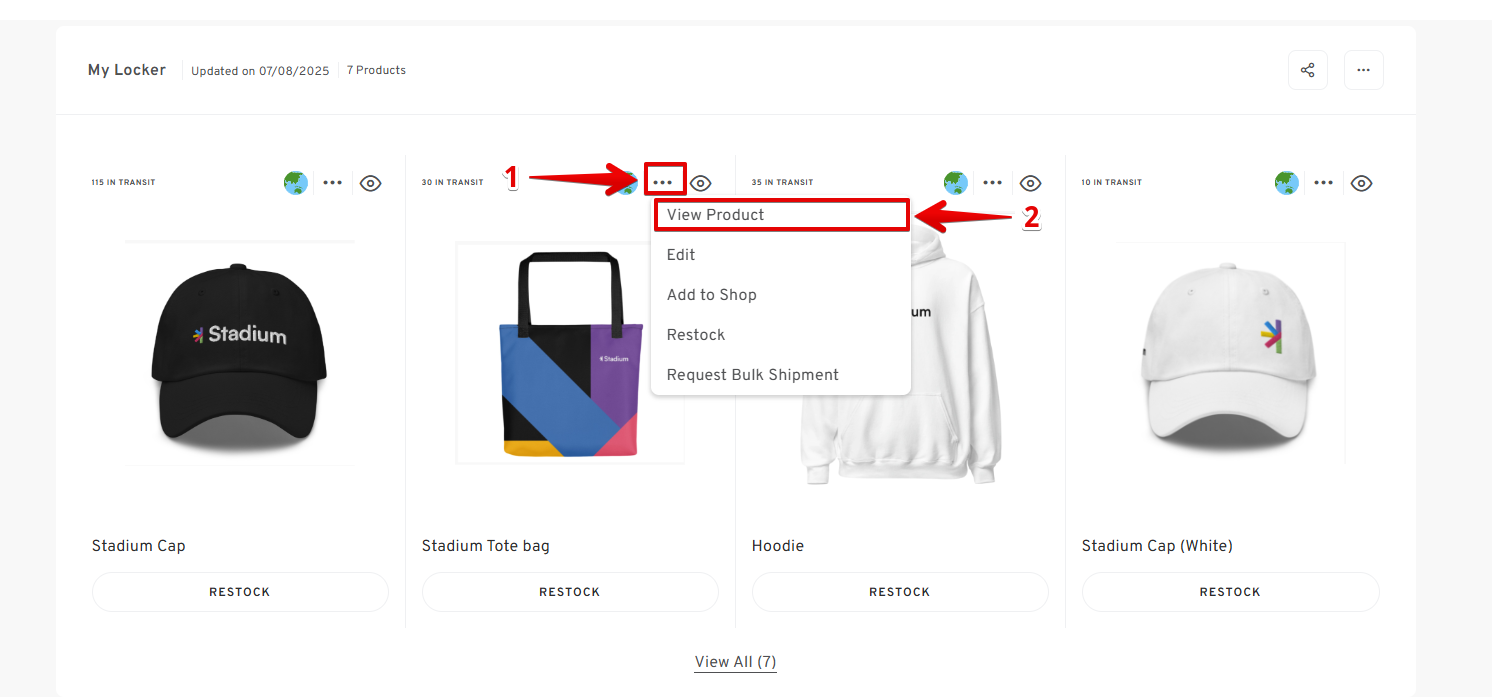Choose Edit in the product menu
The width and height of the screenshot is (1492, 697).
[681, 255]
